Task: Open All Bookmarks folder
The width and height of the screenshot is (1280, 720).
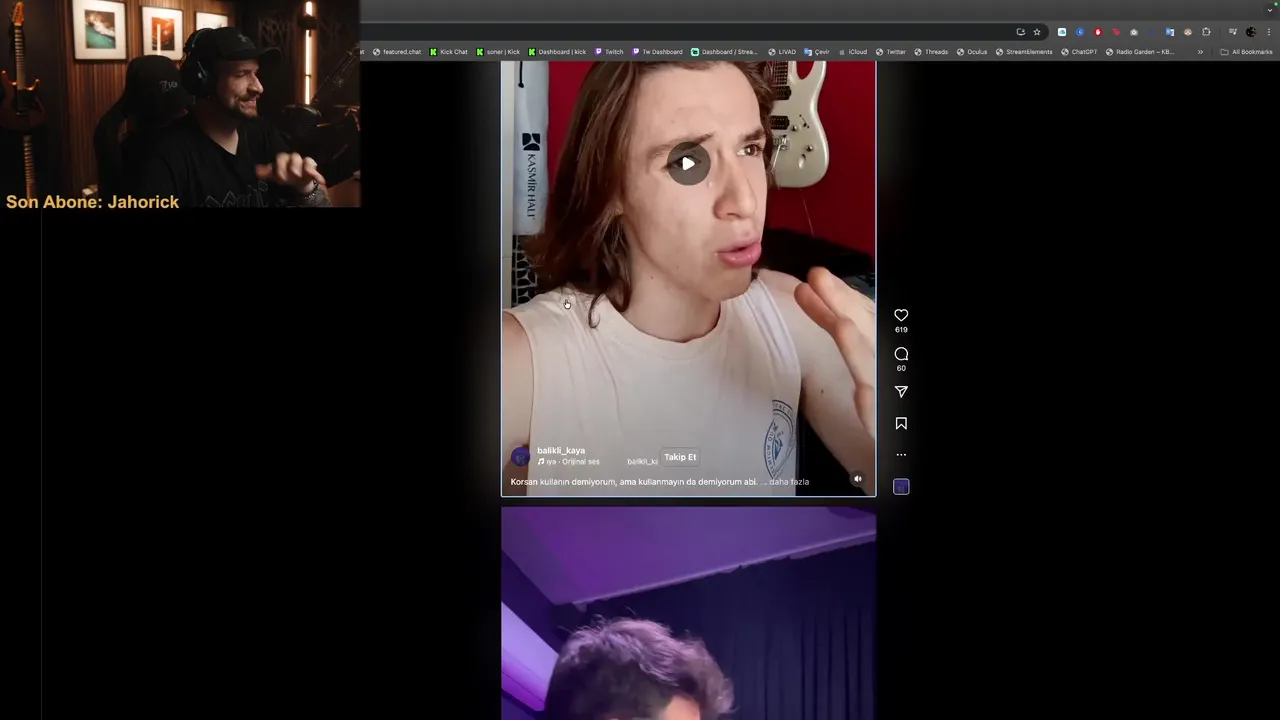Action: click(x=1246, y=52)
